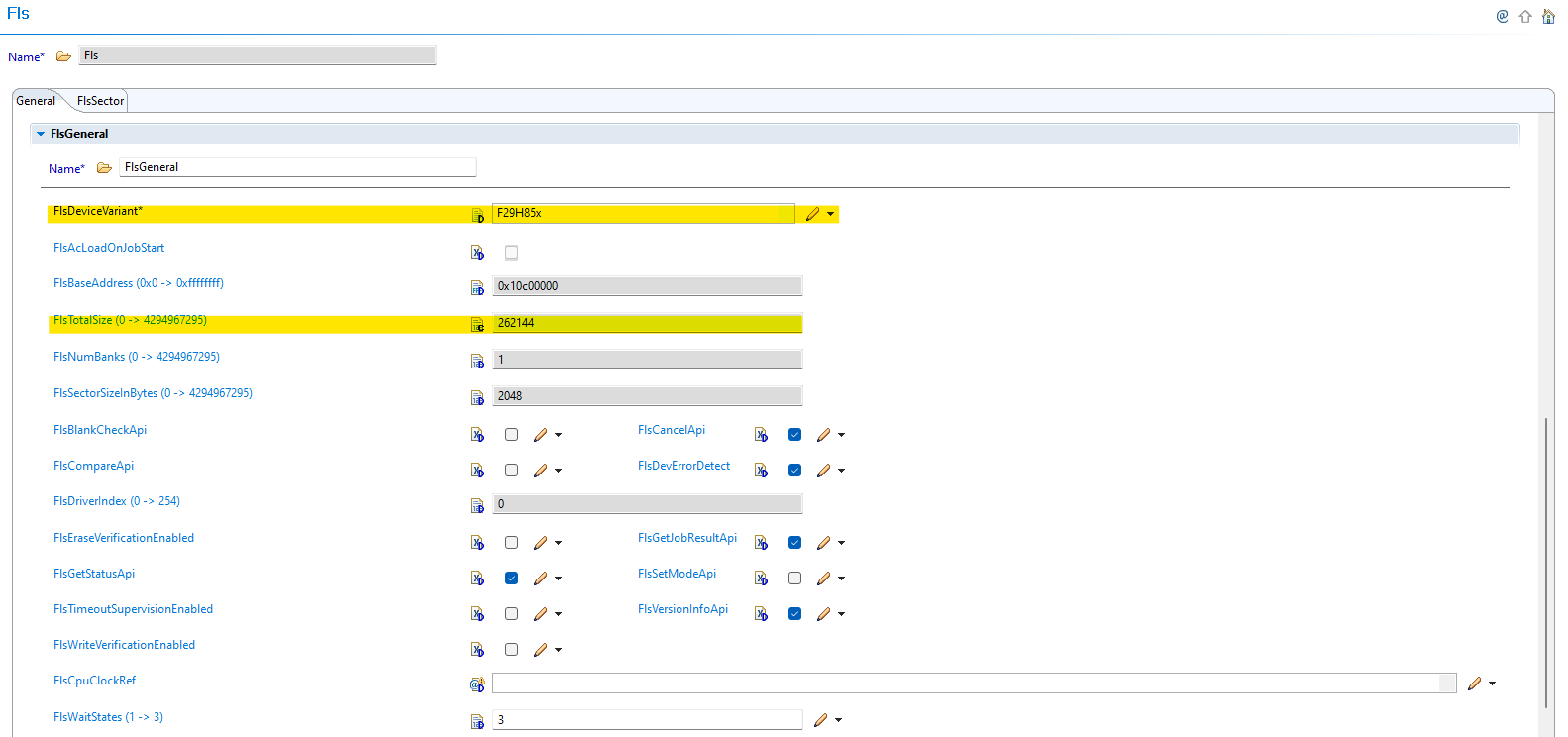Click the pencil icon for FlsDeviceVariant
The height and width of the screenshot is (737, 1568).
pyautogui.click(x=812, y=214)
